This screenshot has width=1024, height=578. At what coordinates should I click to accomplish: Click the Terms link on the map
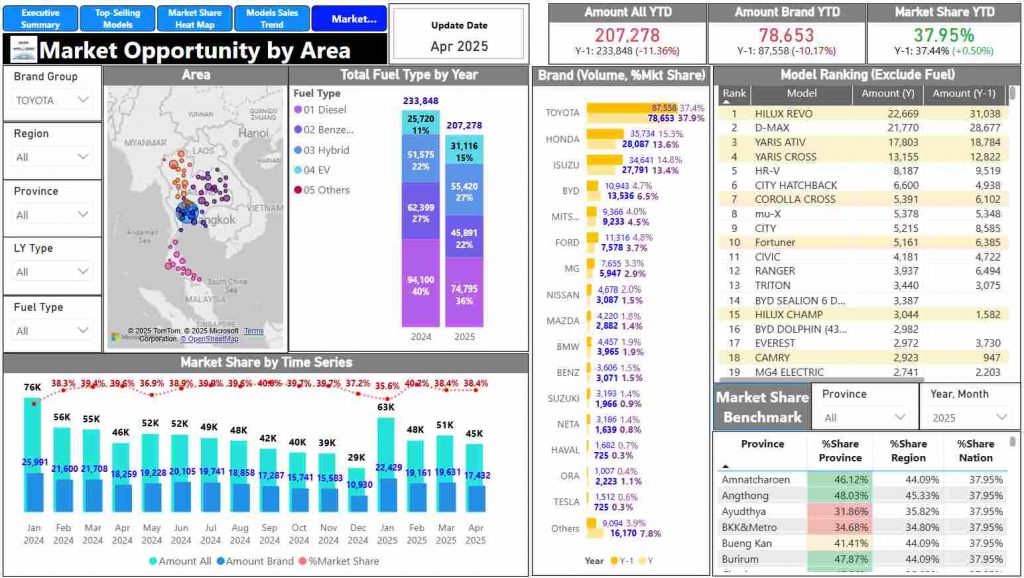coord(254,331)
